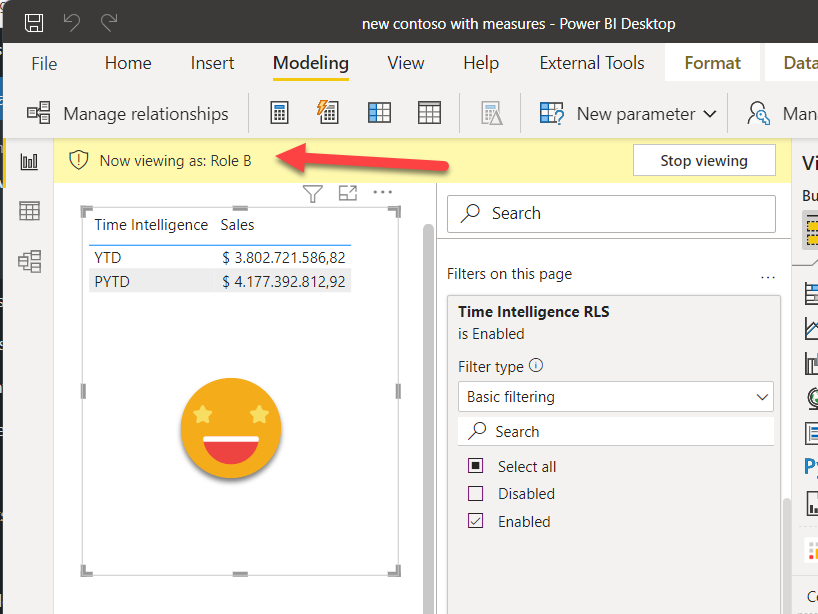Click the Filters pane Search field

[x=610, y=213]
